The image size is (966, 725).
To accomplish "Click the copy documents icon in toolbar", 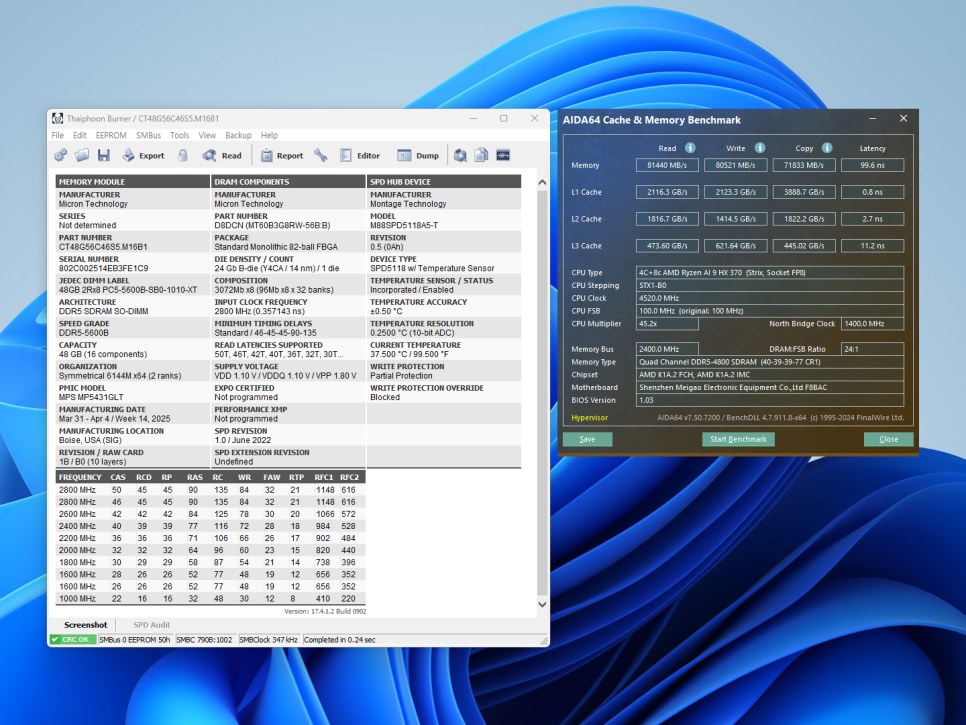I will 481,155.
